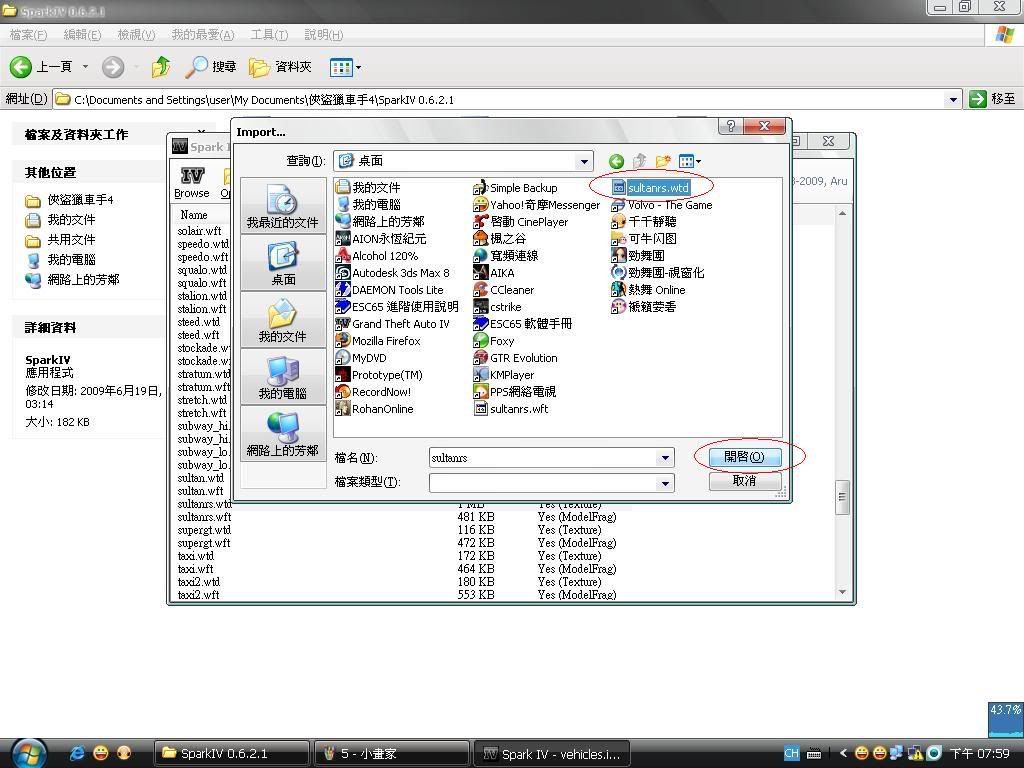Click the 開啟(O) open button
The width and height of the screenshot is (1024, 768).
744,457
